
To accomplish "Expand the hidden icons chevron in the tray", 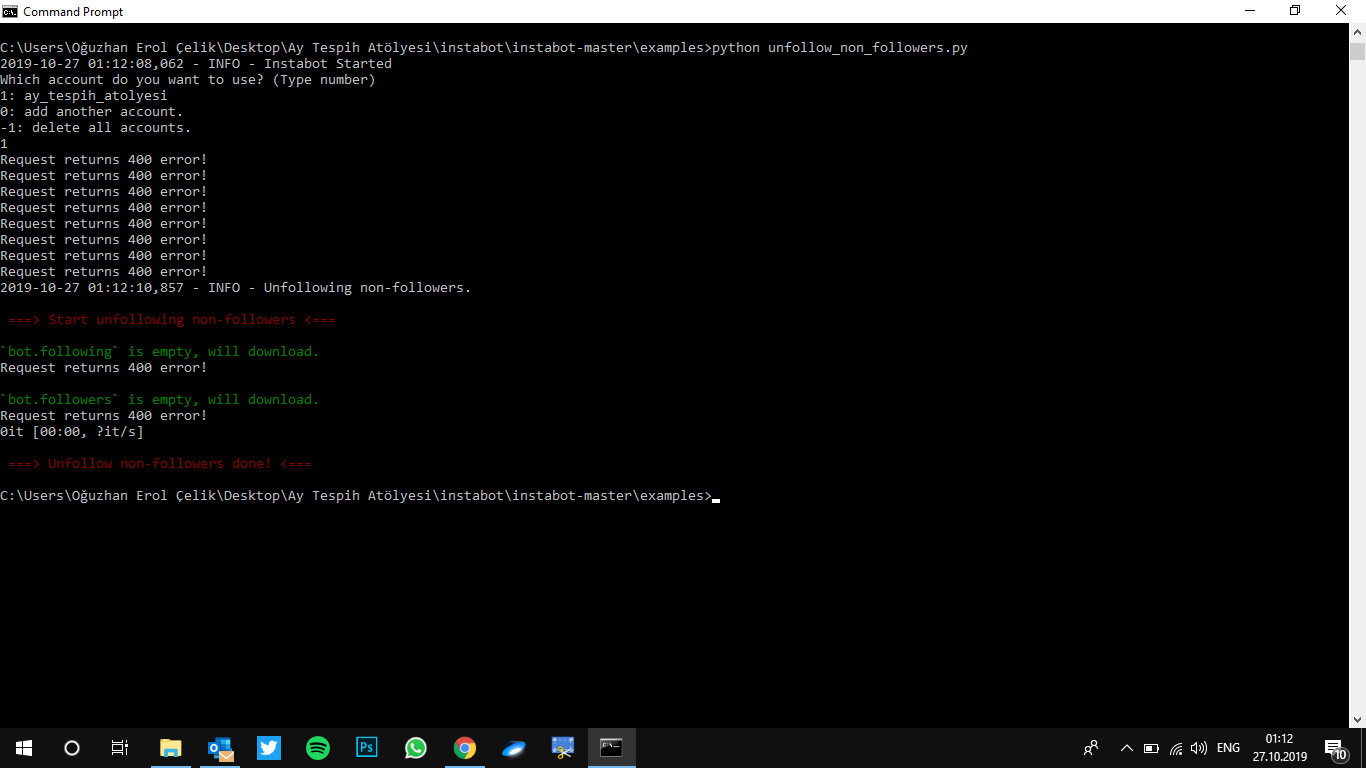I will [1126, 747].
